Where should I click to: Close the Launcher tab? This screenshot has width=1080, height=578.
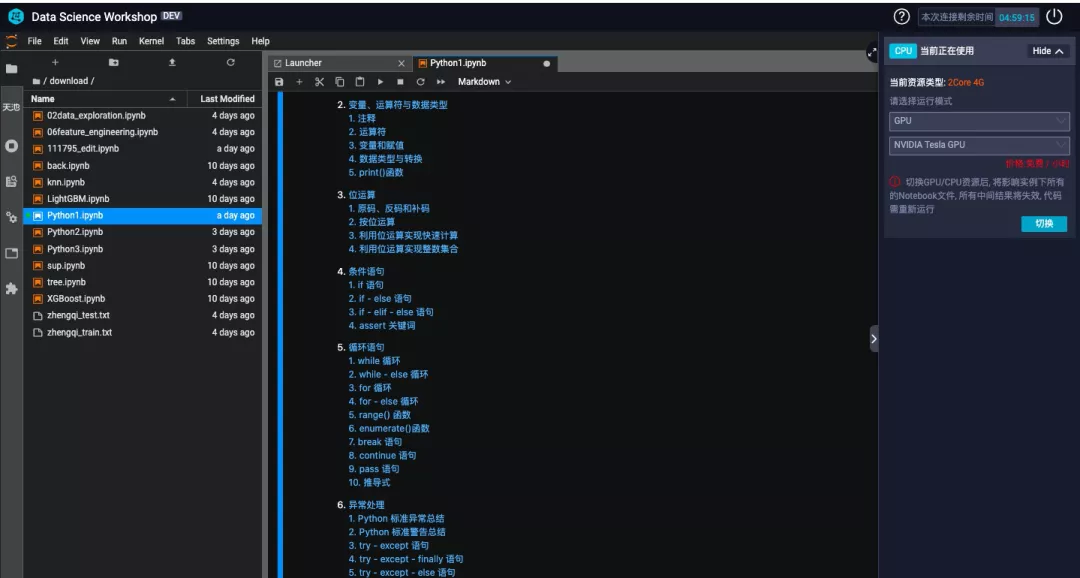402,63
